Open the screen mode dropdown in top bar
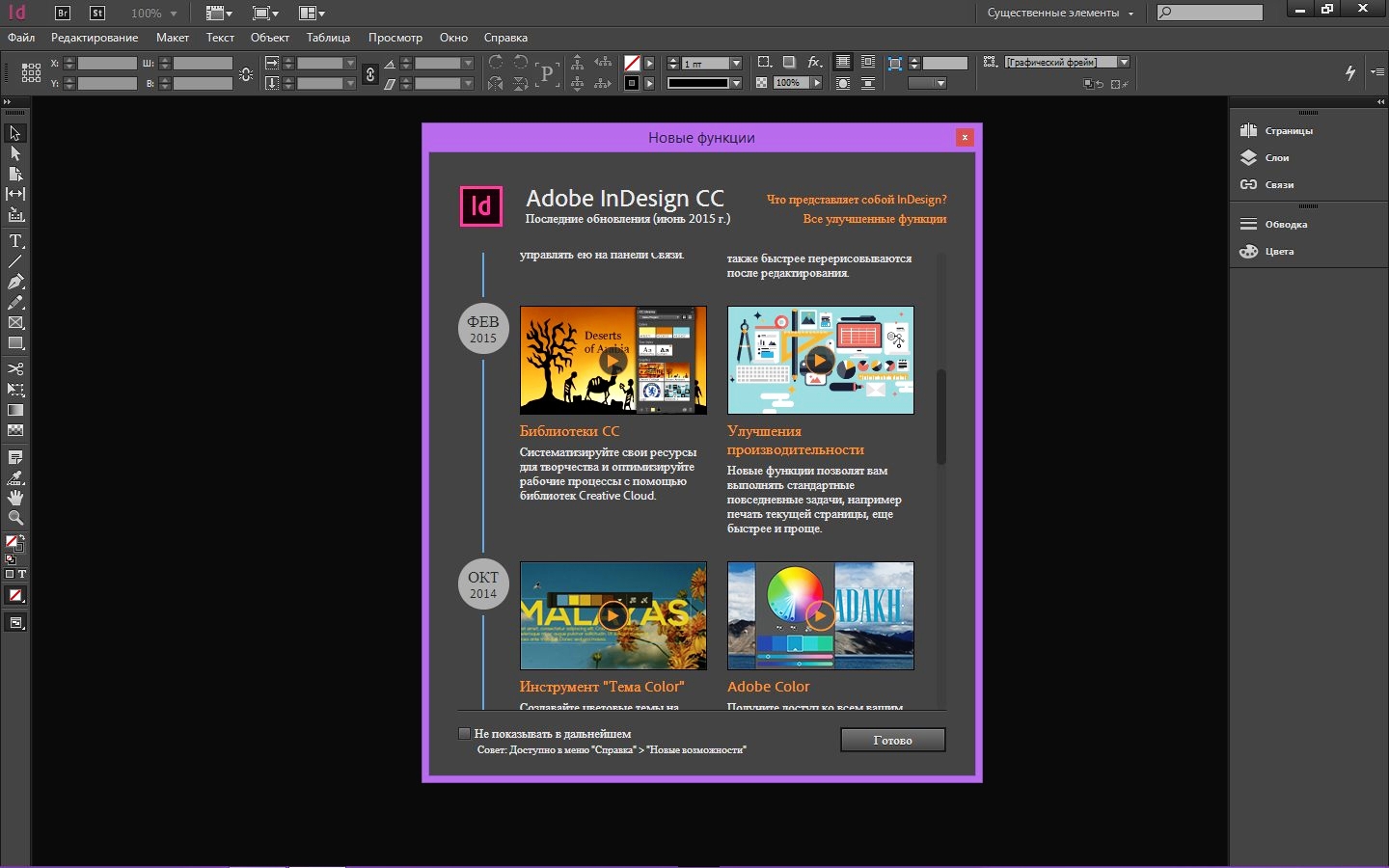This screenshot has width=1389, height=868. (x=265, y=14)
